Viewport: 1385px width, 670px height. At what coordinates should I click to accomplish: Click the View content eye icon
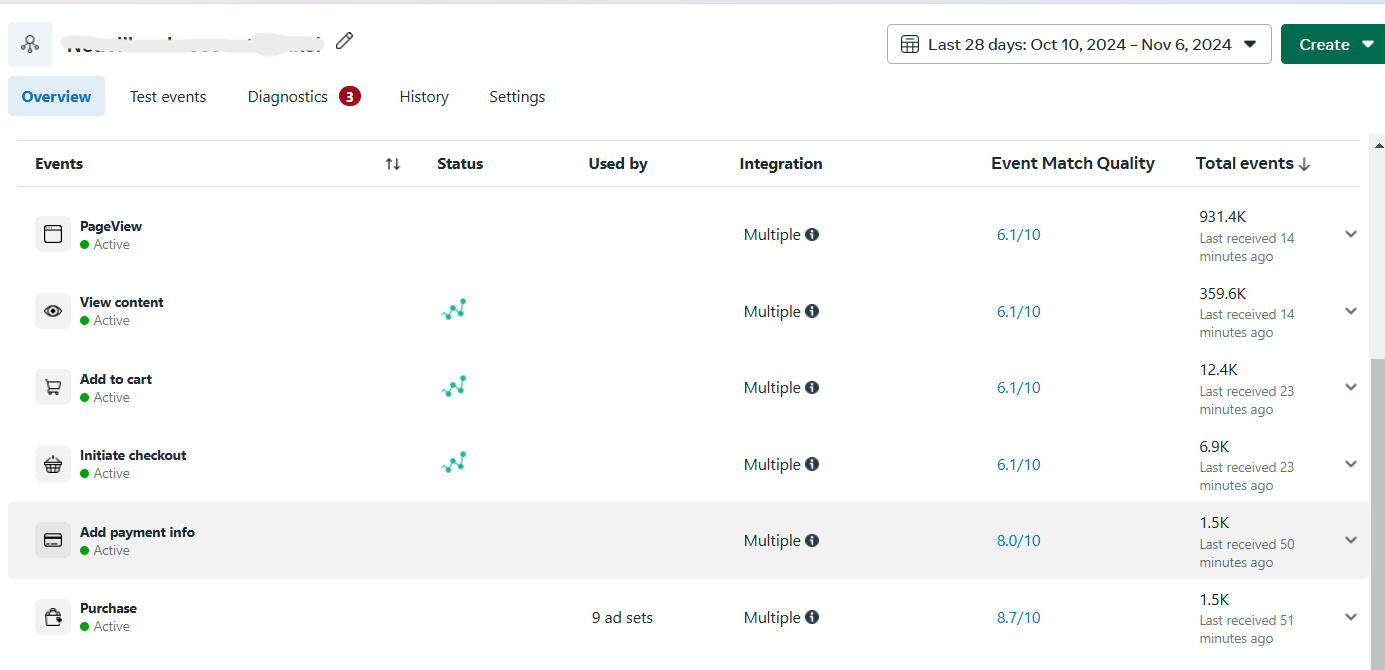pos(53,310)
